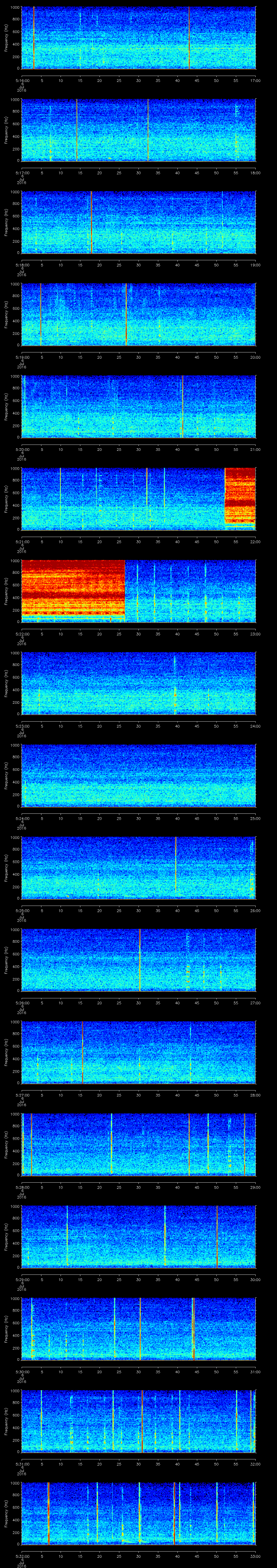Select the 5:31:00 spectrogram panel

pyautogui.click(x=138, y=1421)
